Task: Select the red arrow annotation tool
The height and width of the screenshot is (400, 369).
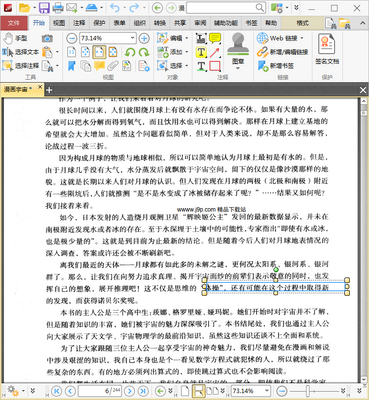Action: [x=215, y=52]
